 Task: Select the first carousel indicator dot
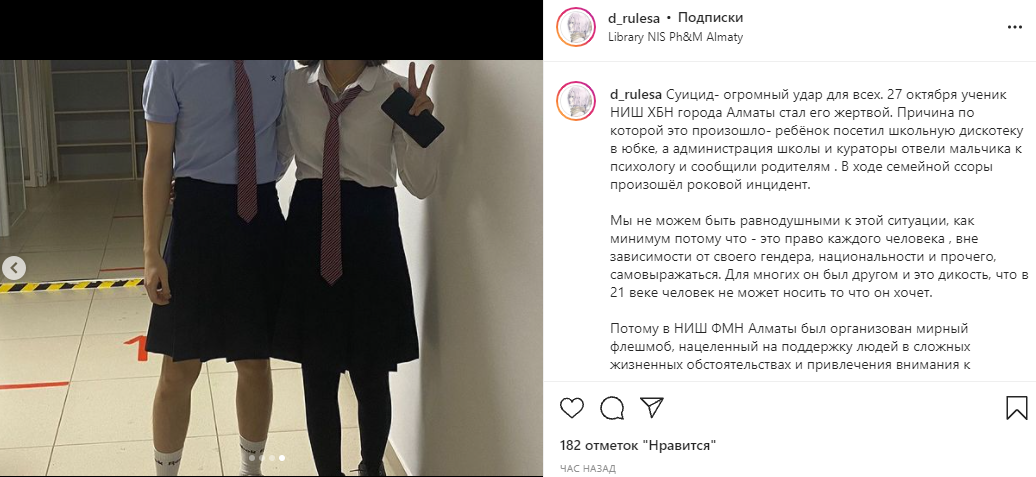point(251,457)
